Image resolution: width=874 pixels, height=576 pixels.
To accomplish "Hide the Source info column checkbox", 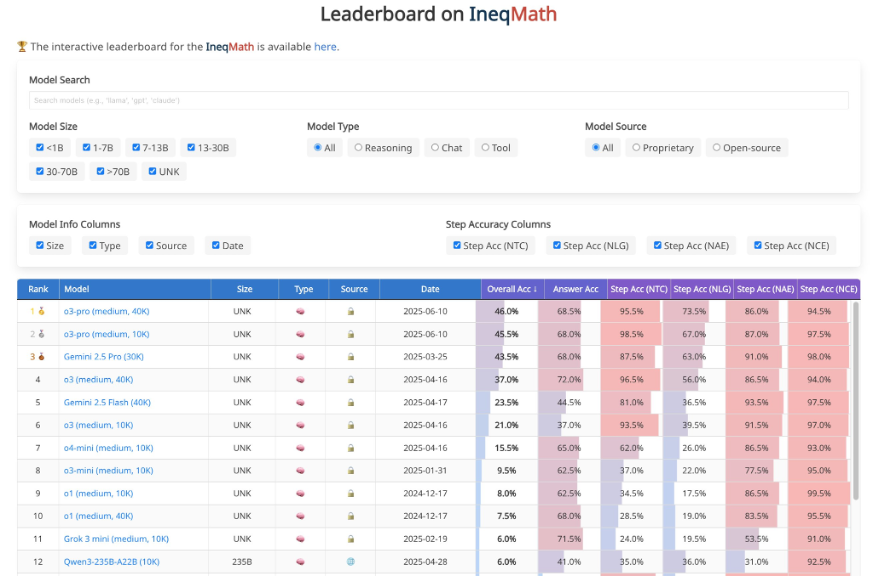I will (x=149, y=245).
